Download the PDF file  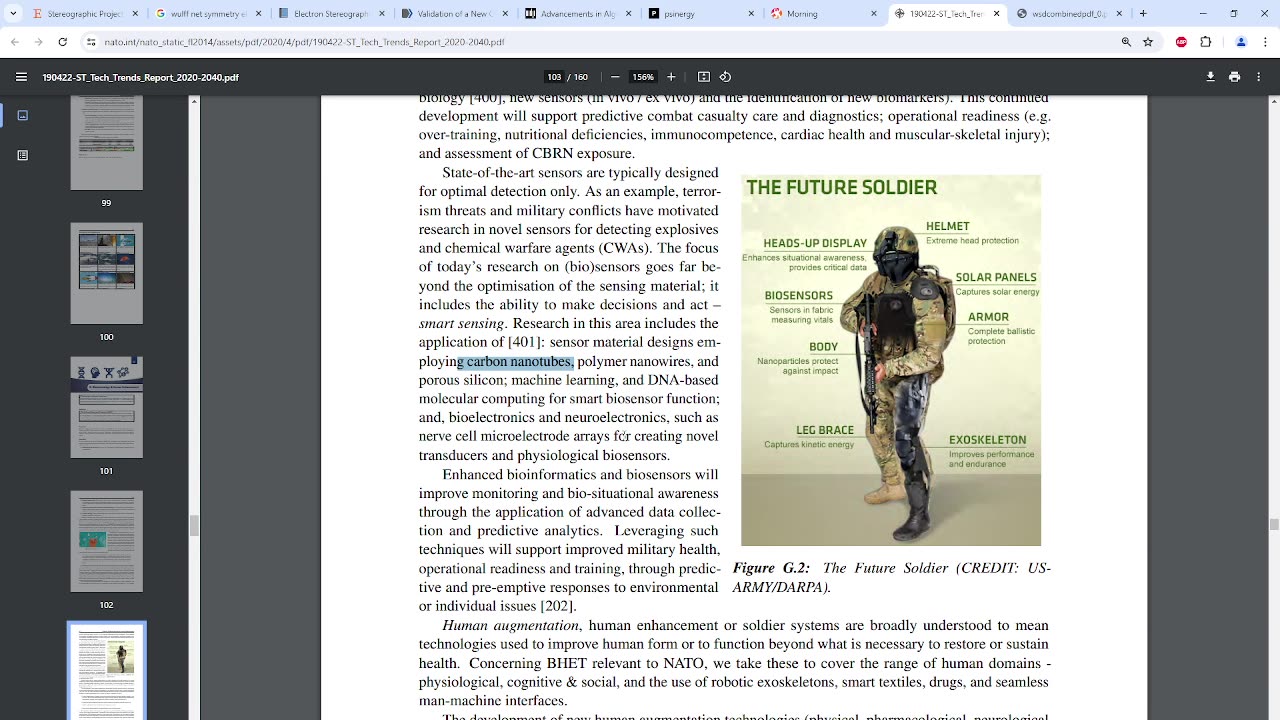click(x=1210, y=77)
